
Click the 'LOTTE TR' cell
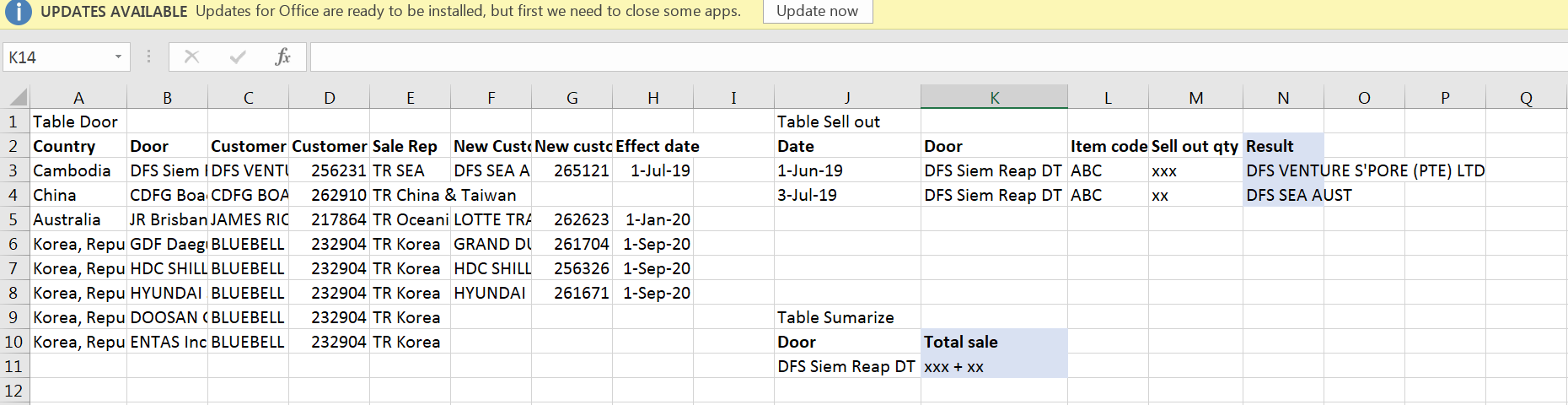(491, 219)
